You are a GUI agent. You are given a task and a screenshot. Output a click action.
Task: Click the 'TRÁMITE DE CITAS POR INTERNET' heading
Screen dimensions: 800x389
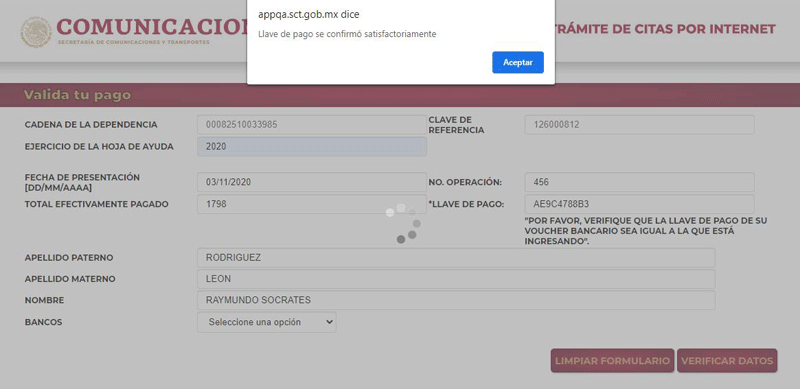[665, 29]
